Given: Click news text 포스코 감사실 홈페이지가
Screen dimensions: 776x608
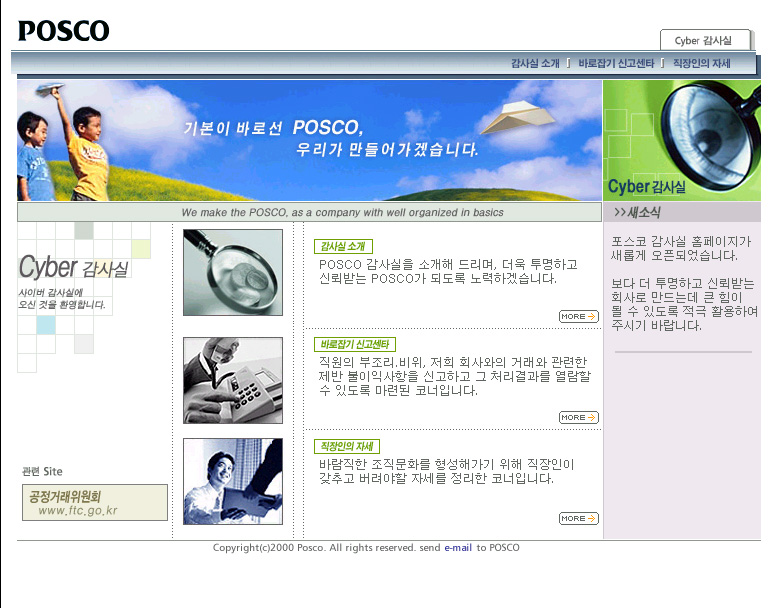Looking at the screenshot, I should 681,241.
